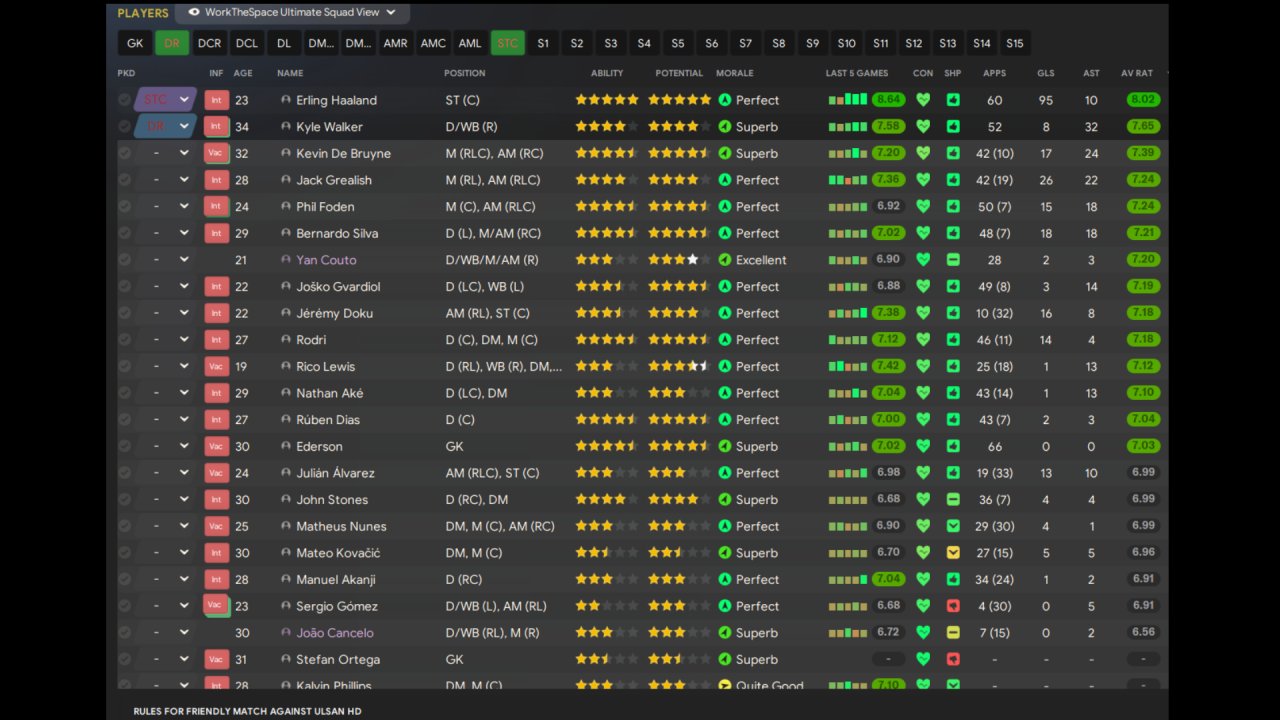
Task: Open the player info icon beside Phil Foden
Action: (286, 207)
